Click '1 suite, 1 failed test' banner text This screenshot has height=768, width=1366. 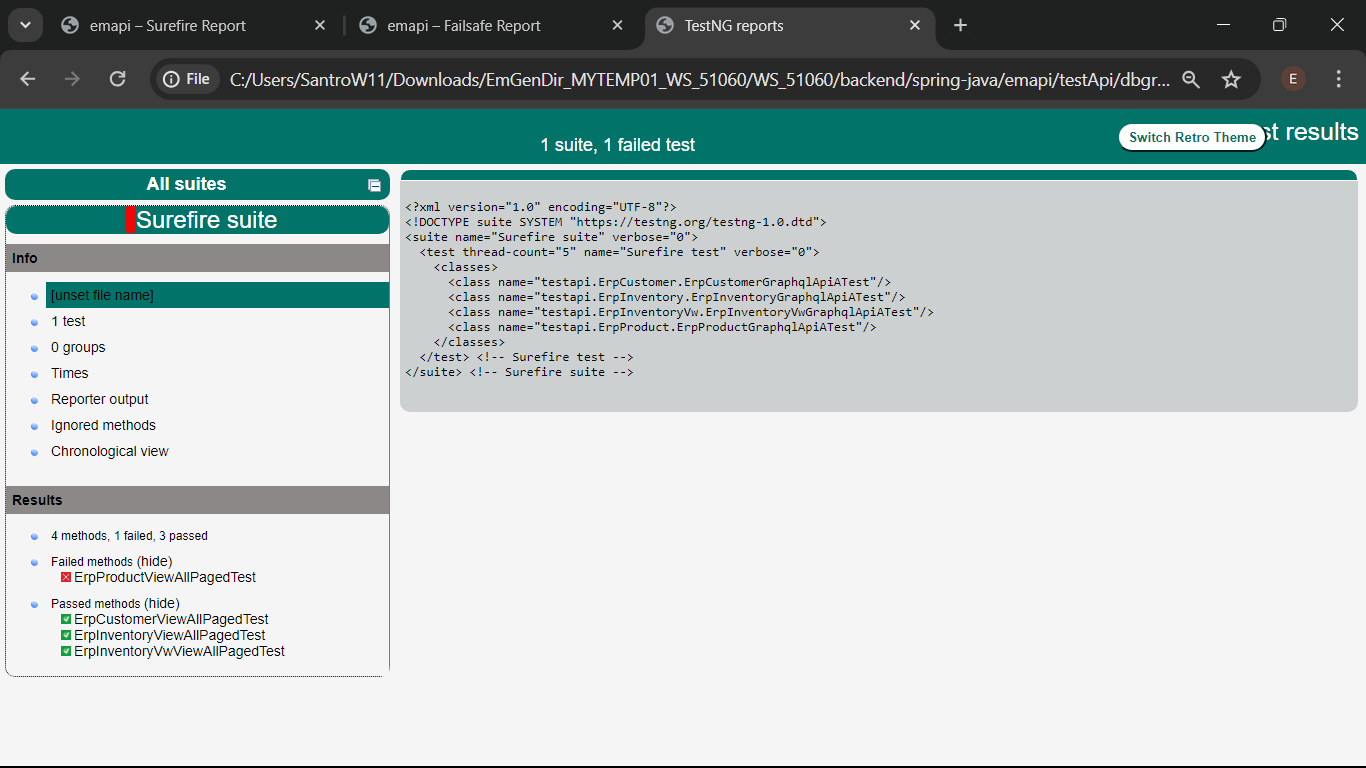(617, 145)
